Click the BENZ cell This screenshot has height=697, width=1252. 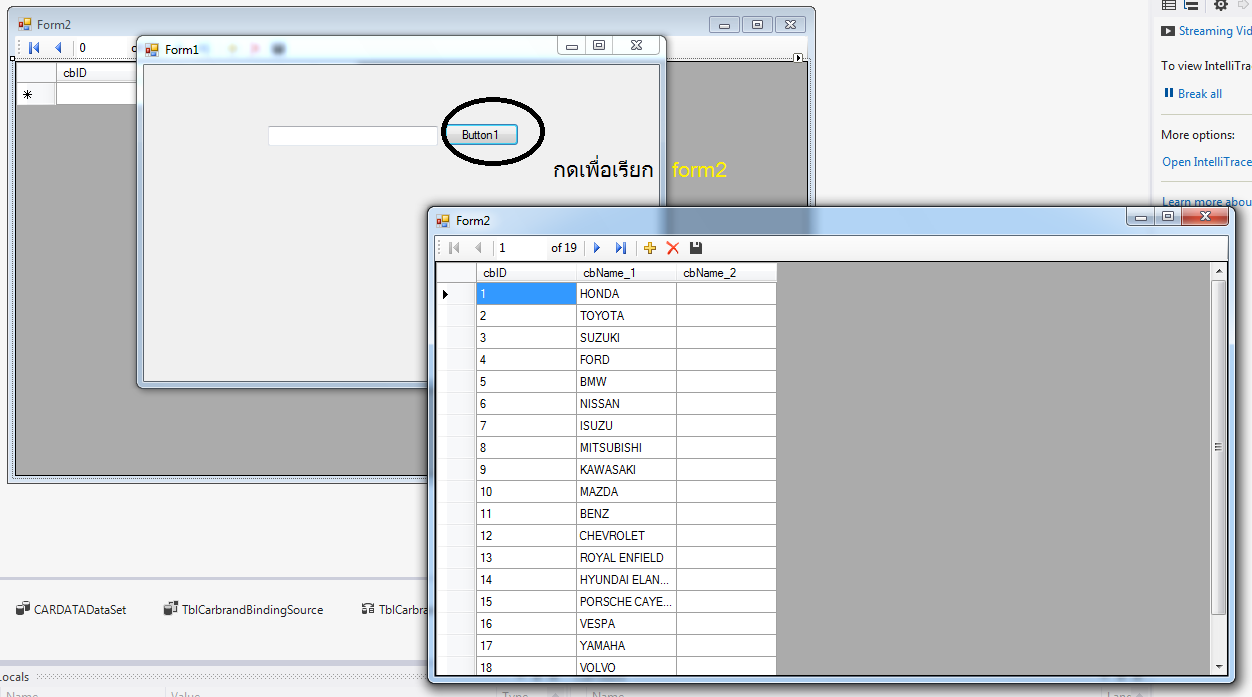(627, 514)
